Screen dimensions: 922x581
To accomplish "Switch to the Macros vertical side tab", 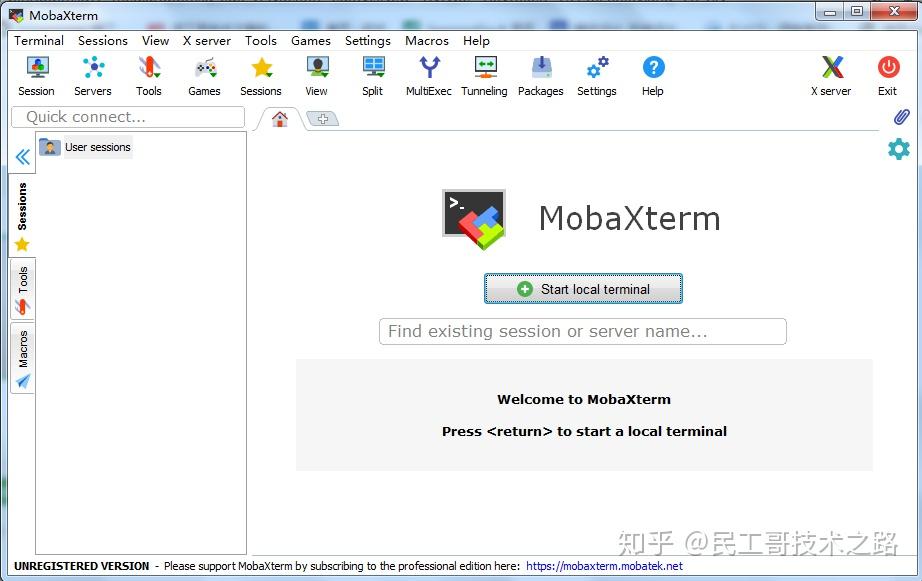I will coord(22,358).
